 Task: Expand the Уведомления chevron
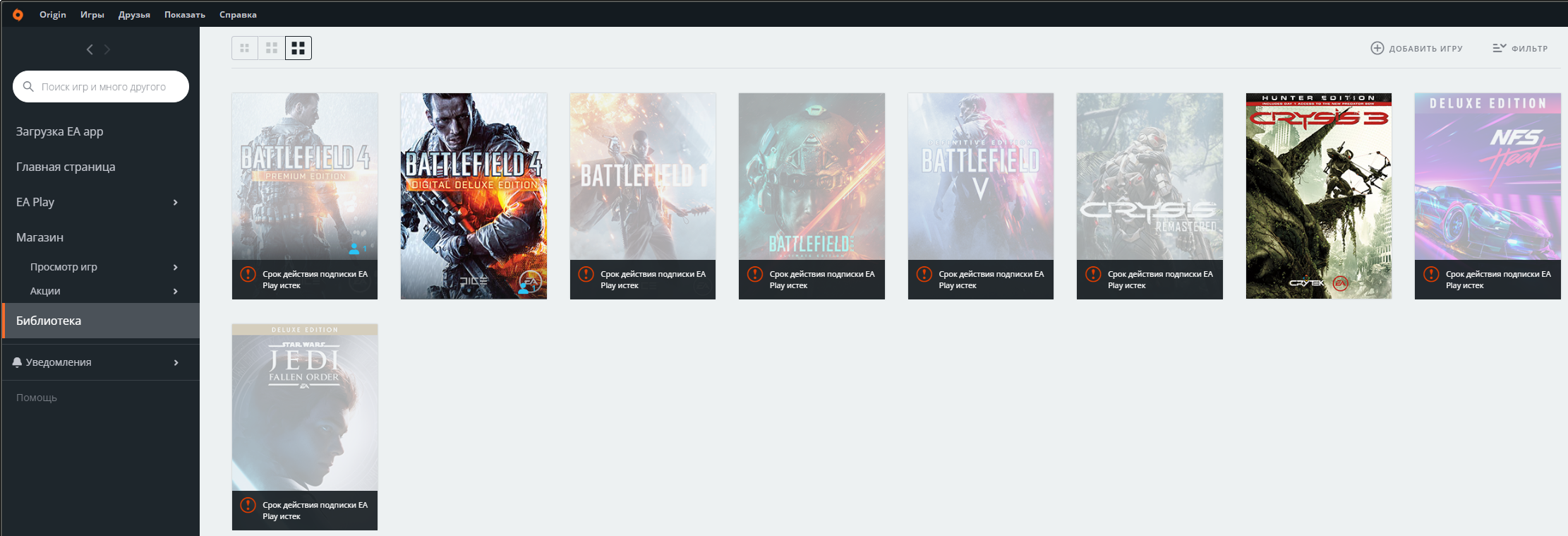176,362
